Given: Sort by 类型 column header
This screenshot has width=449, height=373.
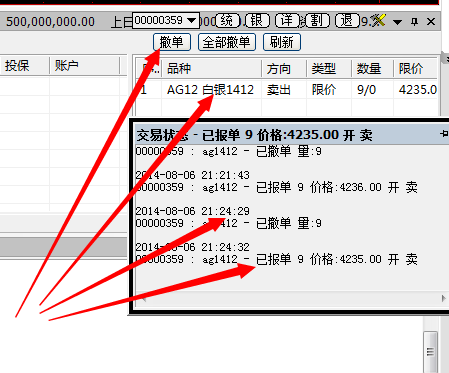Looking at the screenshot, I should coord(329,69).
